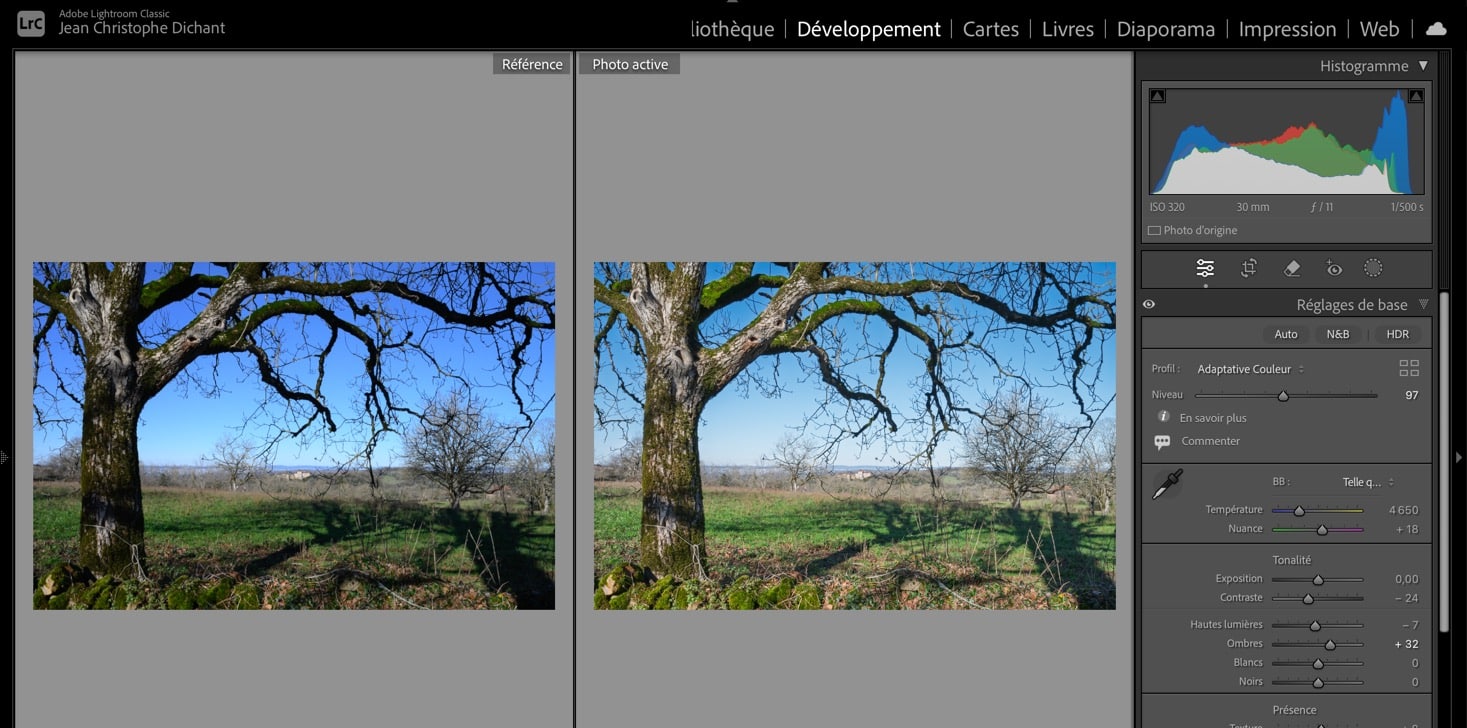Collapse the Réglages de base panel
Screen dimensions: 1467x728
click(x=1423, y=305)
